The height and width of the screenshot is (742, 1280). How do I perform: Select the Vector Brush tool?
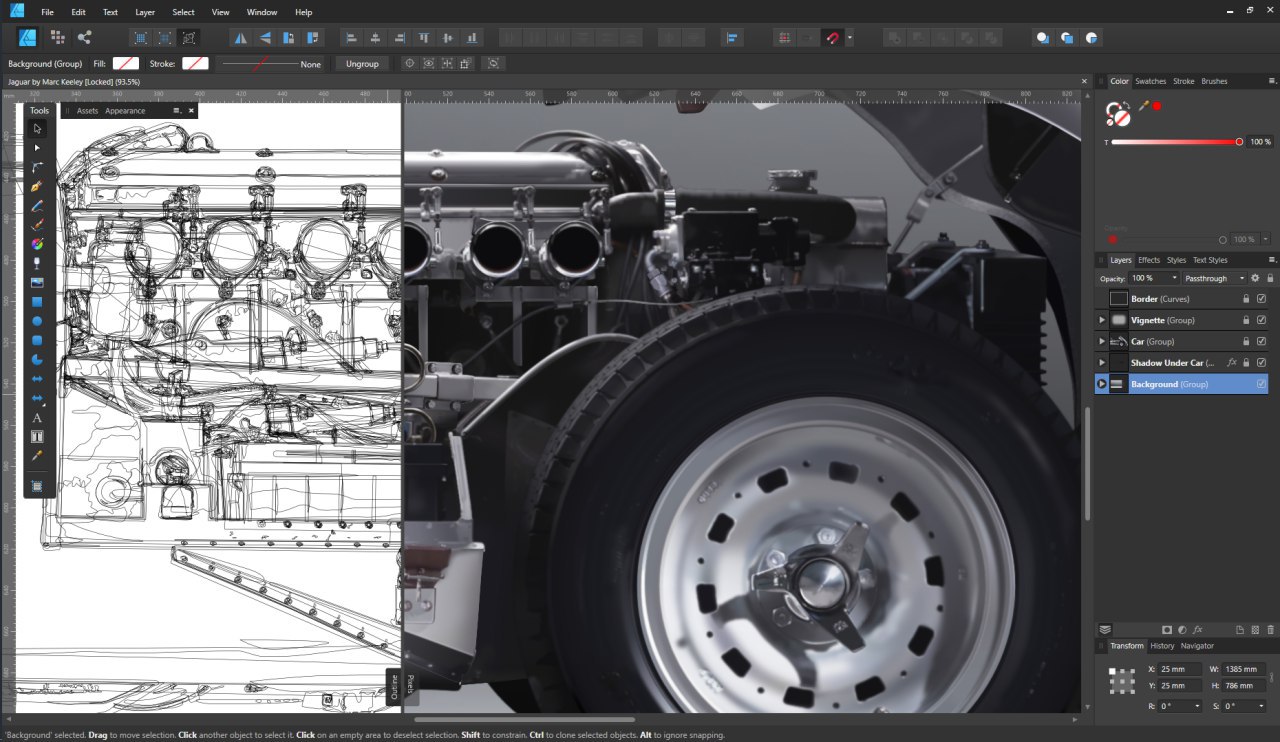click(37, 224)
